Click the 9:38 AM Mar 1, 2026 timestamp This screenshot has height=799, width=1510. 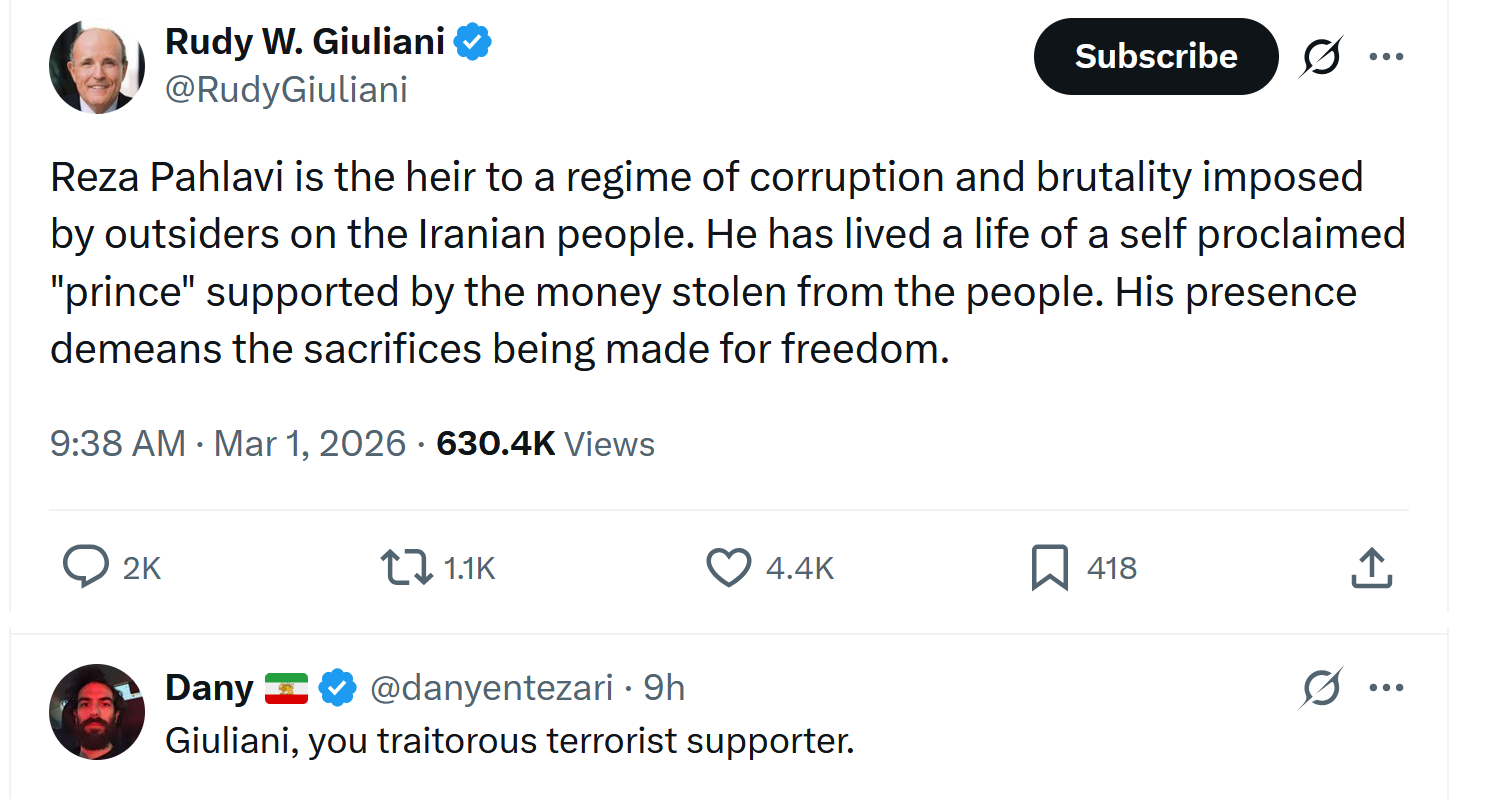pyautogui.click(x=228, y=443)
